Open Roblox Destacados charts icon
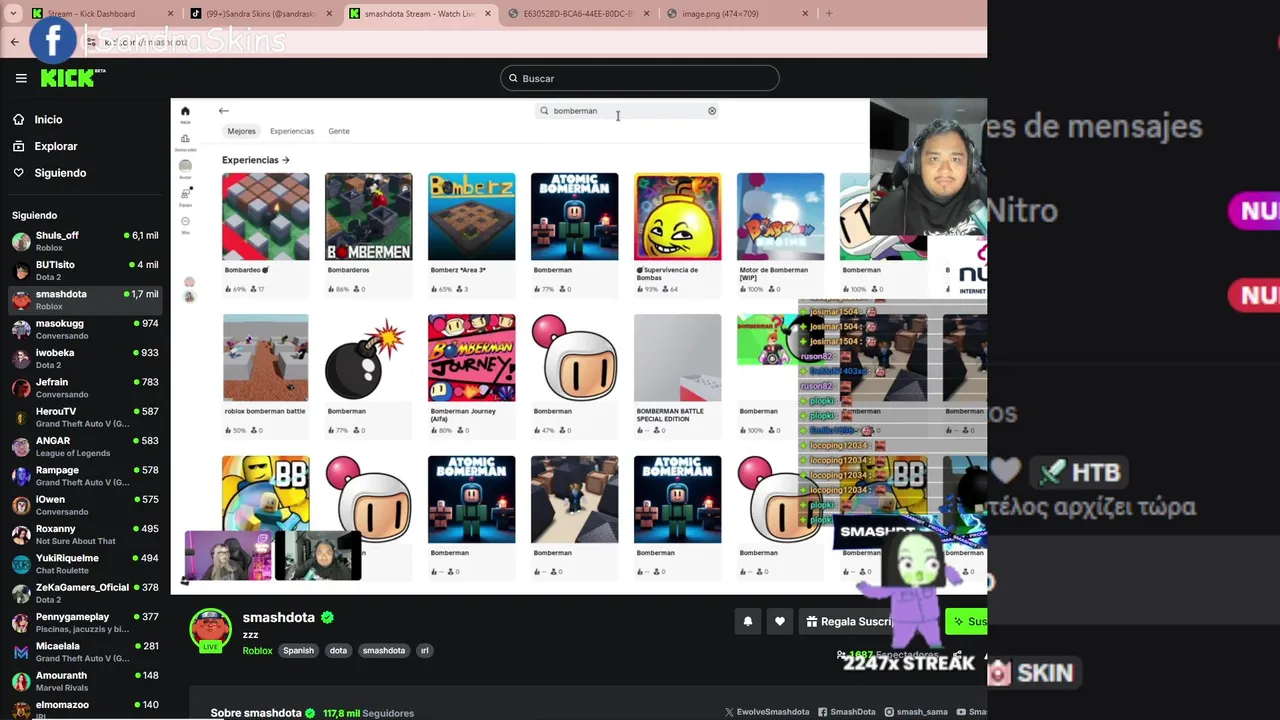 point(185,139)
